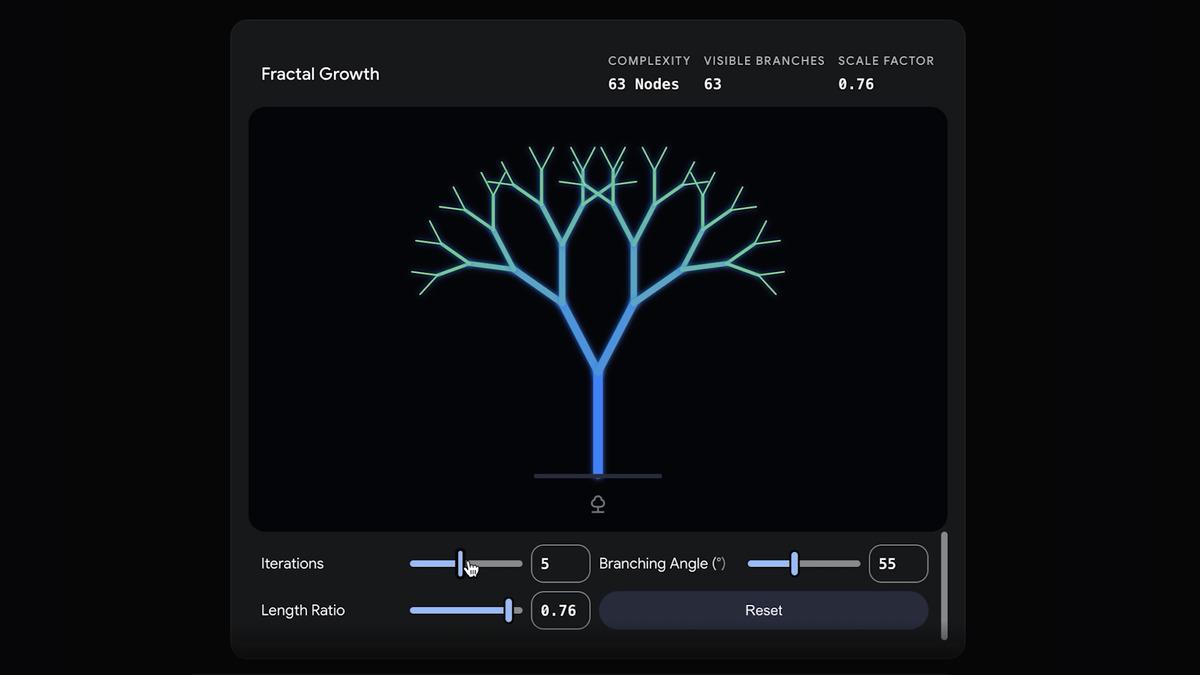Click the 63 Nodes complexity value
The width and height of the screenshot is (1200, 675).
click(x=643, y=84)
